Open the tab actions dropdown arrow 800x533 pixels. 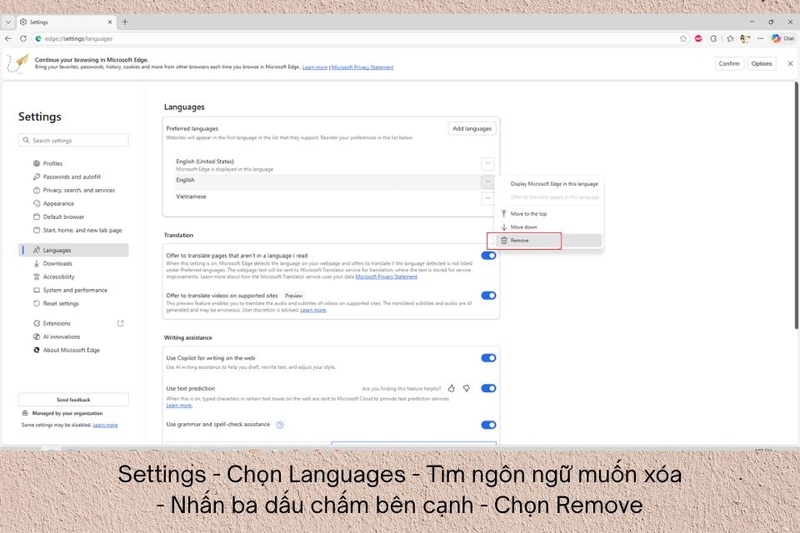pyautogui.click(x=8, y=22)
